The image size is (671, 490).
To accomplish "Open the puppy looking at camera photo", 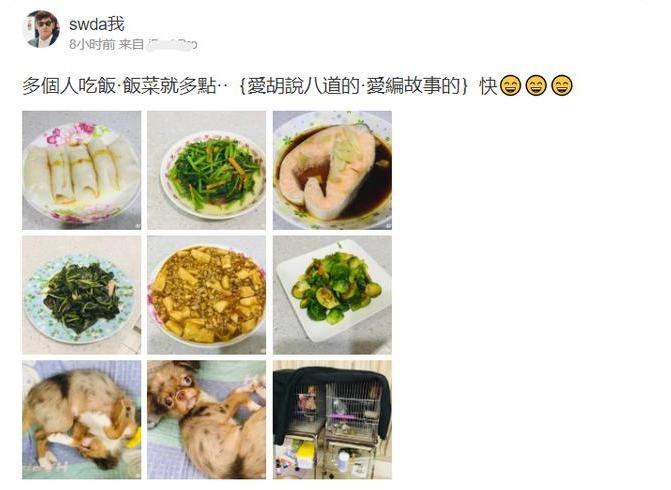I will [x=207, y=419].
